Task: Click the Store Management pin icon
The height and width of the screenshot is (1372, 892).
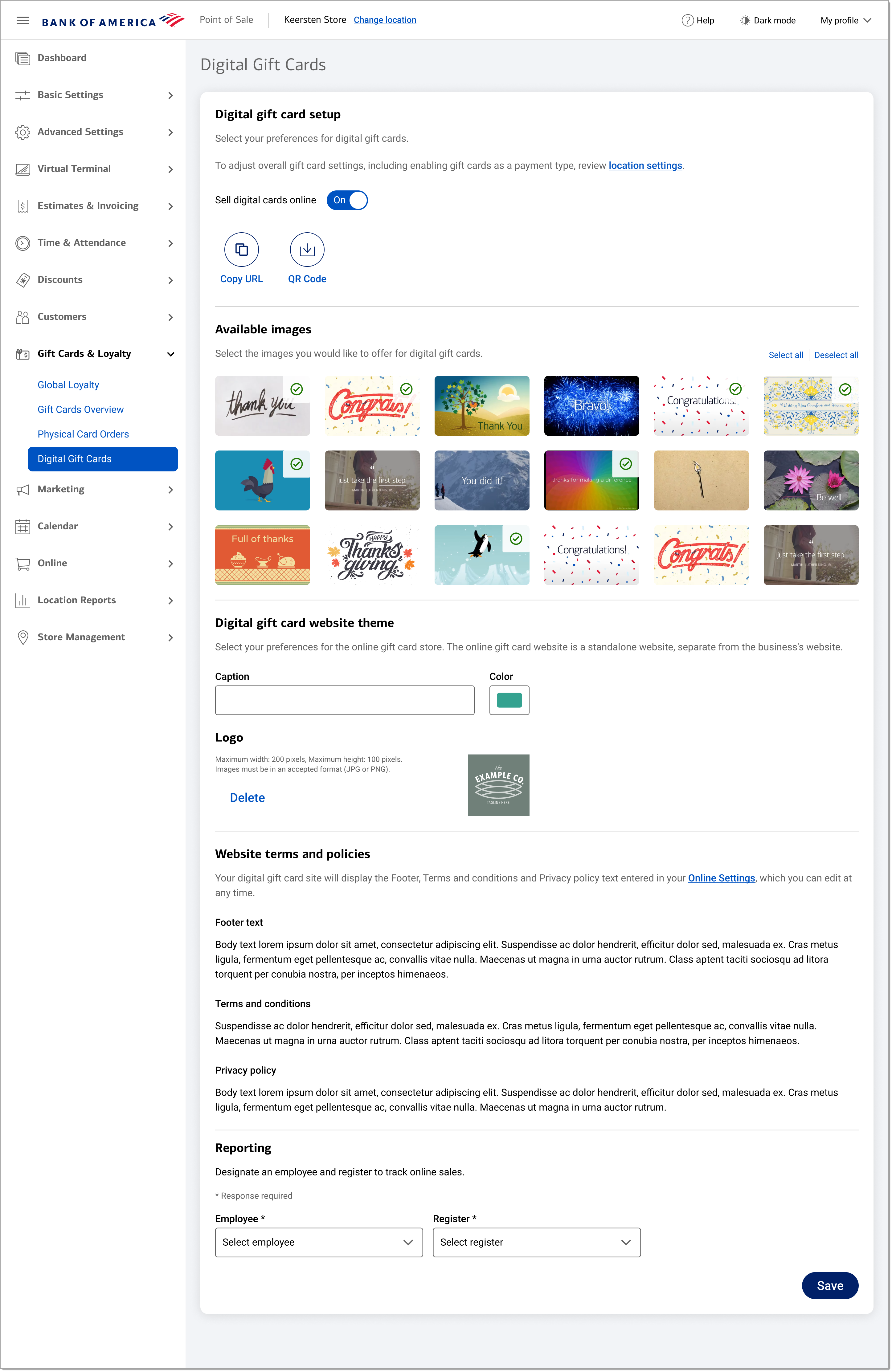Action: click(23, 637)
